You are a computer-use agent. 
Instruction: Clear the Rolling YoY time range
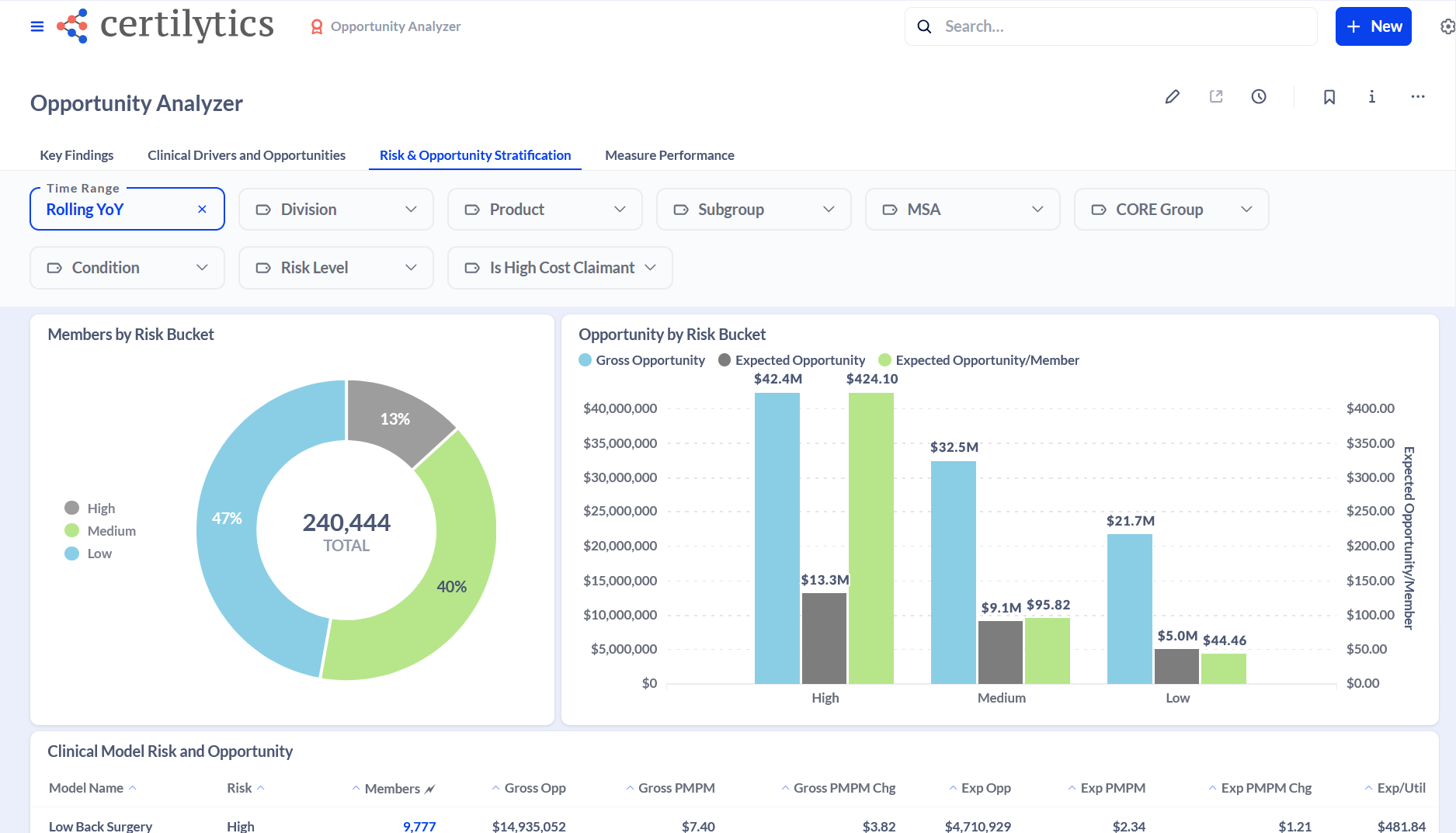202,209
